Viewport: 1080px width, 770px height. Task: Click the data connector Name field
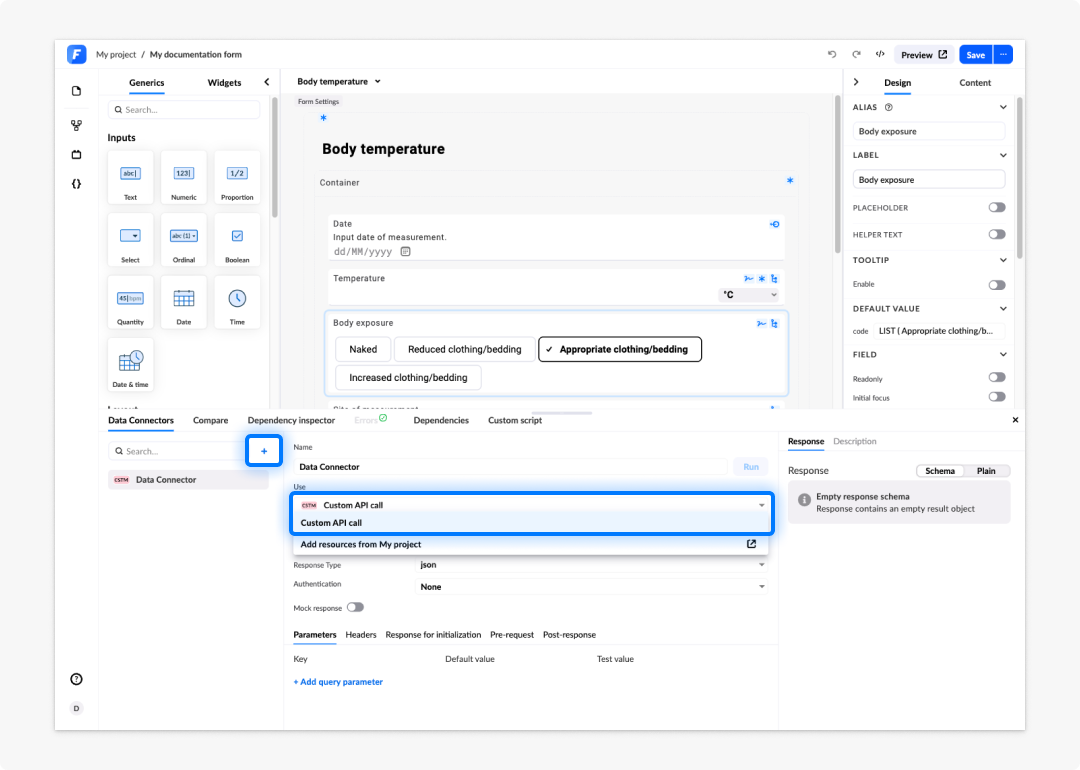click(x=510, y=467)
